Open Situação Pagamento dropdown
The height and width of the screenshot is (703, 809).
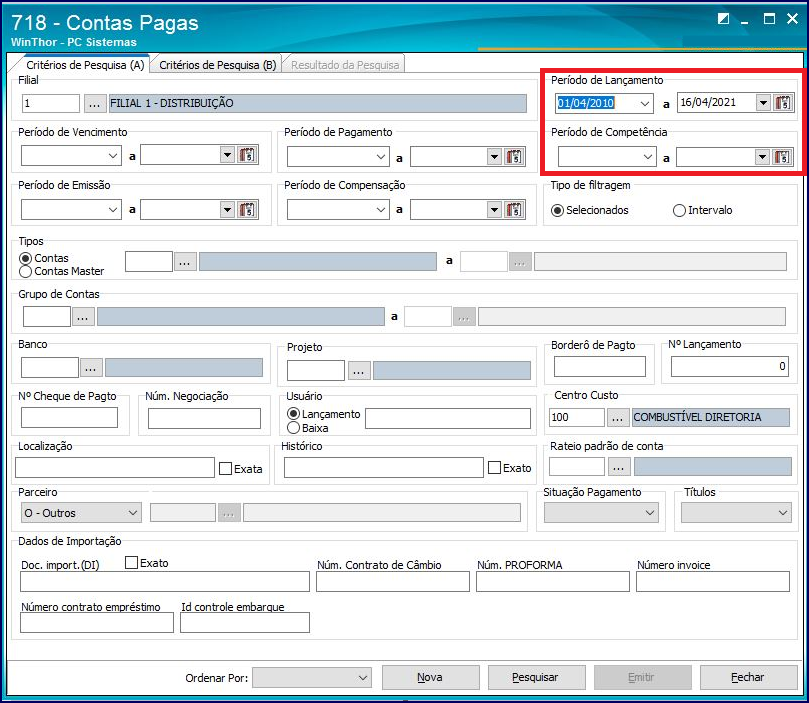coord(601,513)
